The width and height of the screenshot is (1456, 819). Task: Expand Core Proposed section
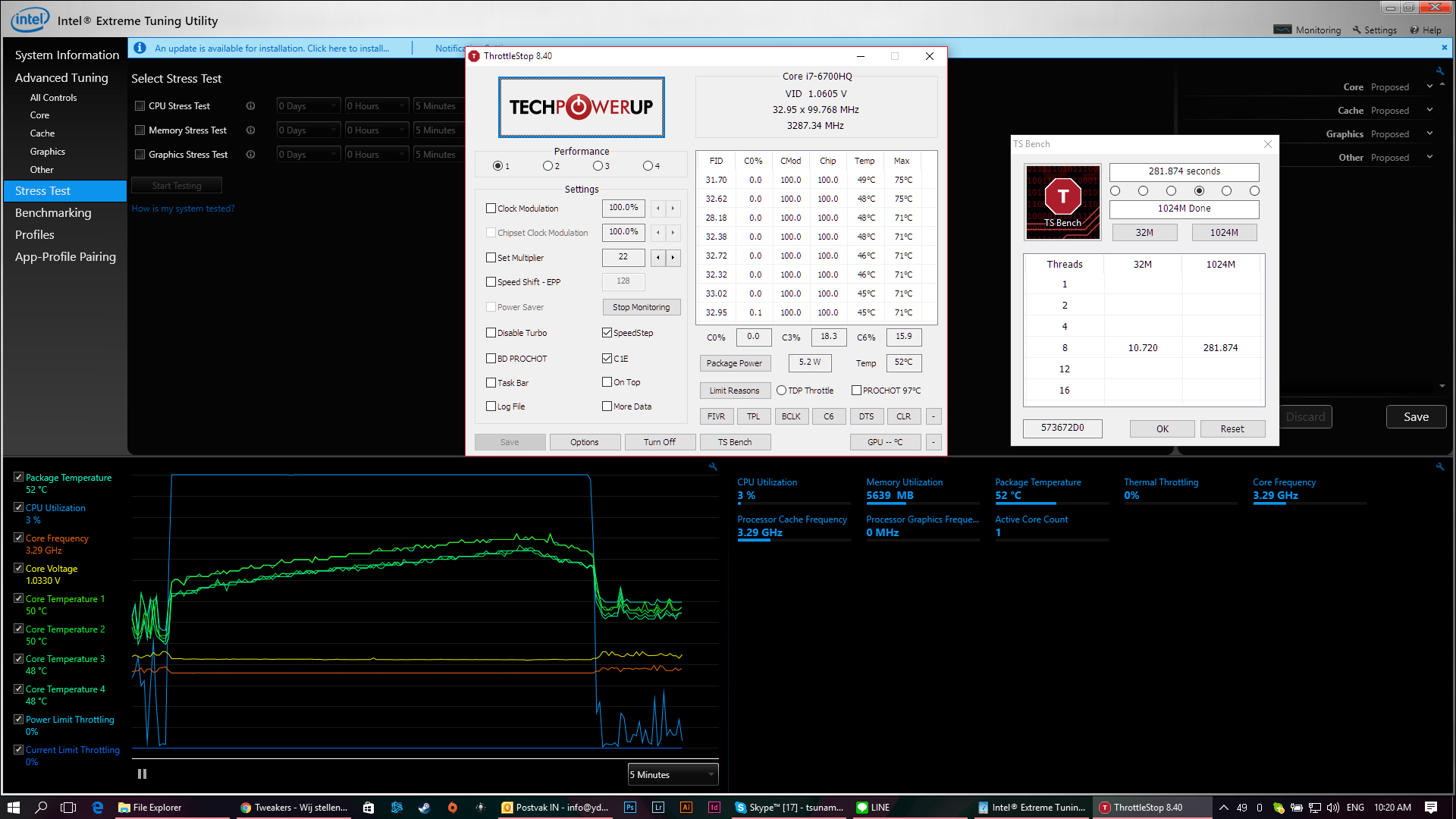pyautogui.click(x=1429, y=86)
